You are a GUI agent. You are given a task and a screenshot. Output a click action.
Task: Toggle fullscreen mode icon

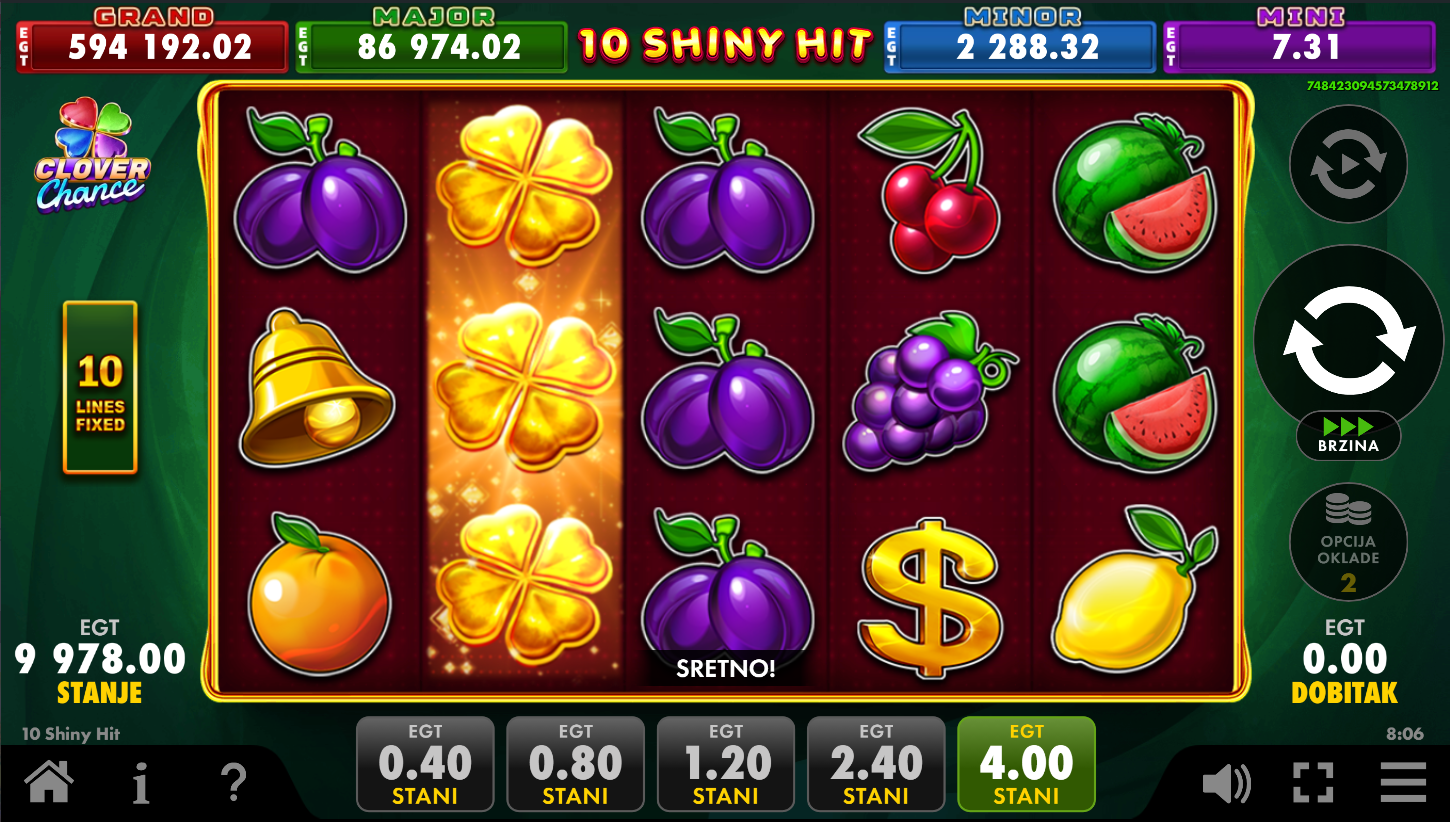[1313, 782]
